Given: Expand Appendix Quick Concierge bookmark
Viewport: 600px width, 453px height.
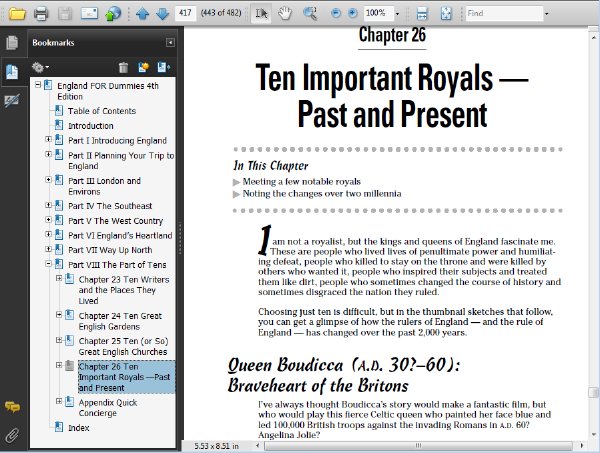Looking at the screenshot, I should [59, 401].
